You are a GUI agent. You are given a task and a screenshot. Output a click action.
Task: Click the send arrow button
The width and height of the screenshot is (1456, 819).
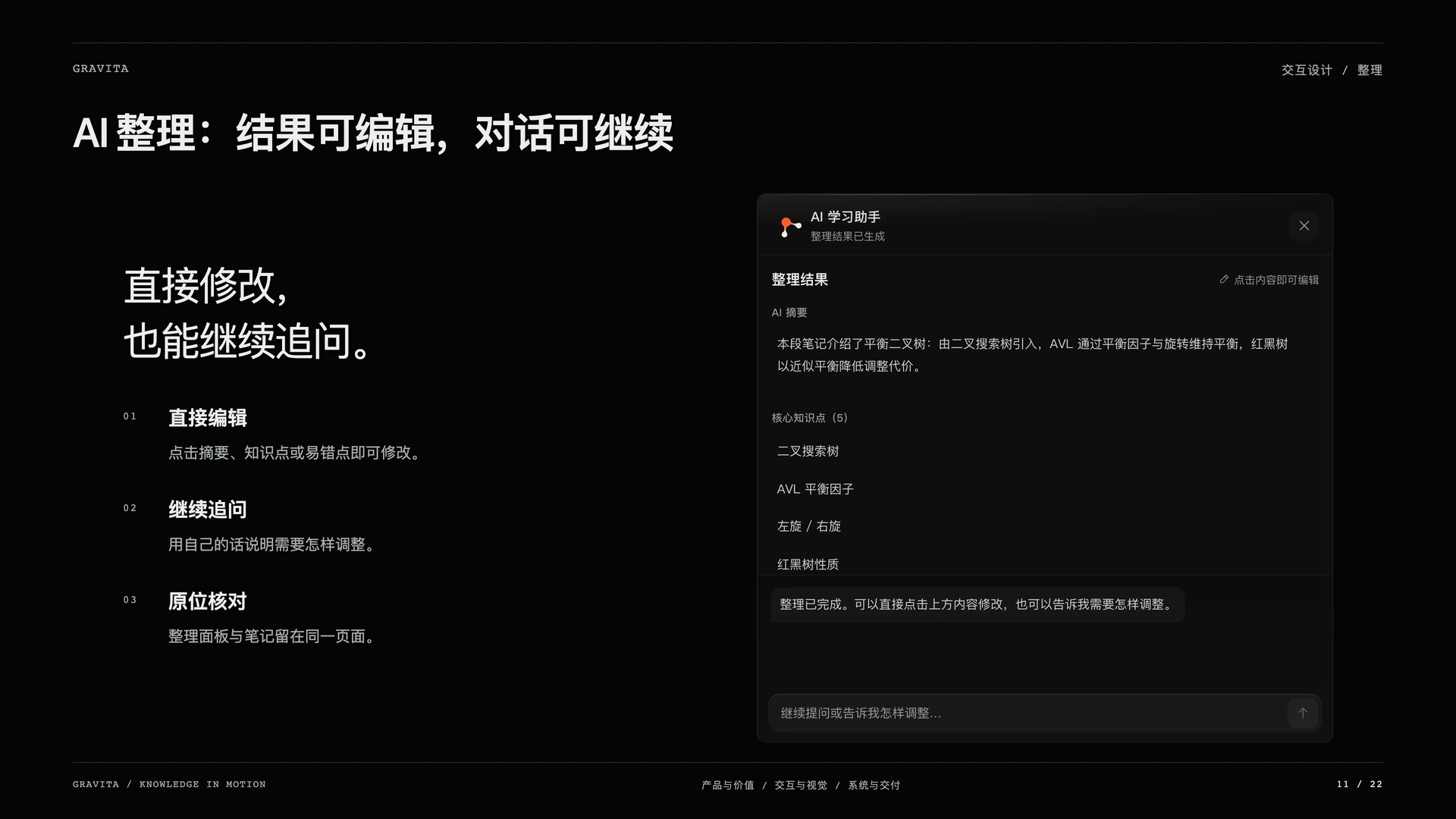coord(1303,713)
